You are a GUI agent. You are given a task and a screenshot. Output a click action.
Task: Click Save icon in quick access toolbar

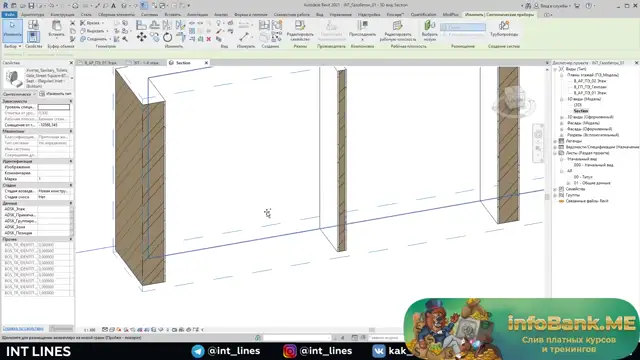tap(31, 6)
